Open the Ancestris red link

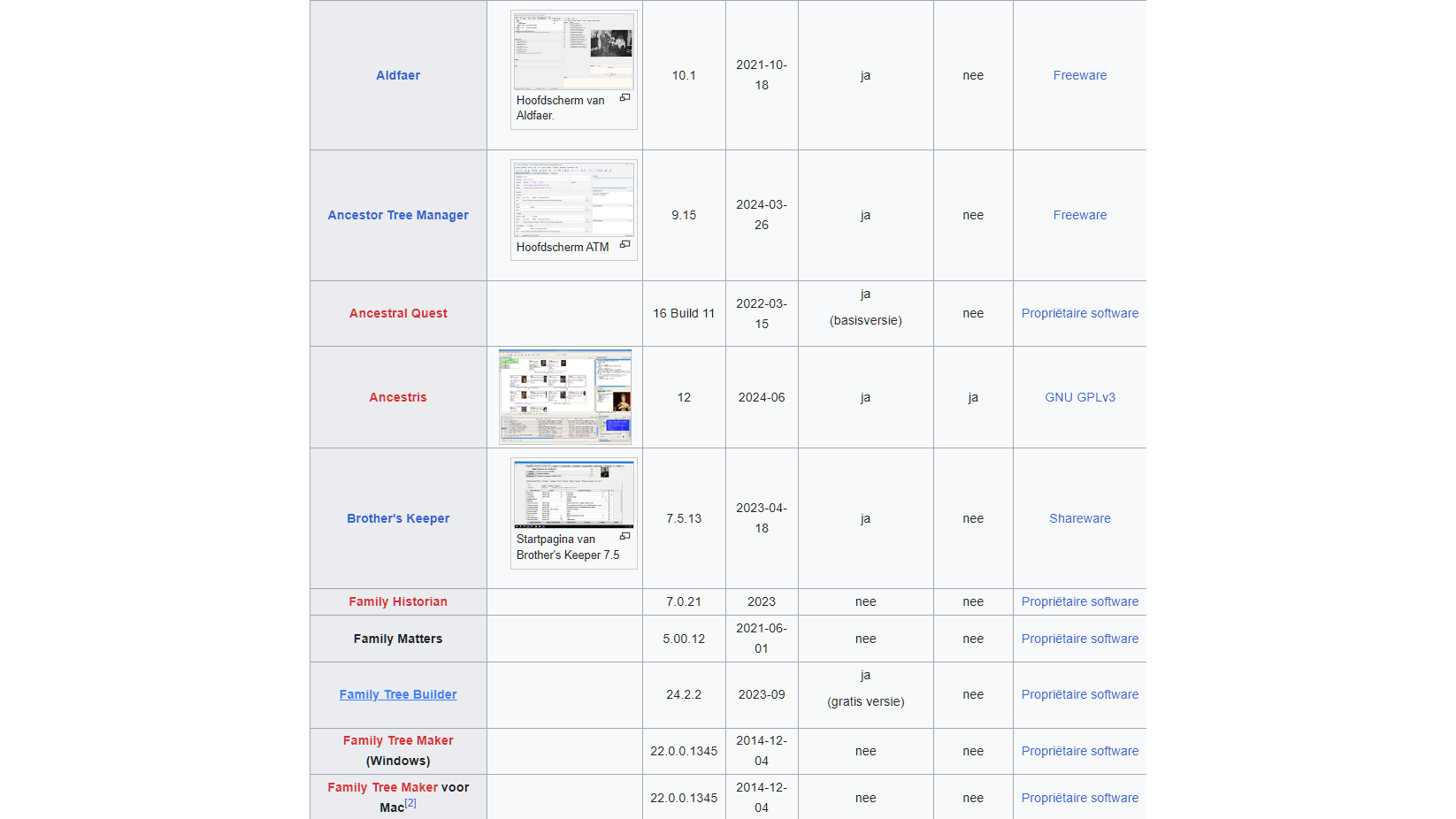pyautogui.click(x=398, y=397)
